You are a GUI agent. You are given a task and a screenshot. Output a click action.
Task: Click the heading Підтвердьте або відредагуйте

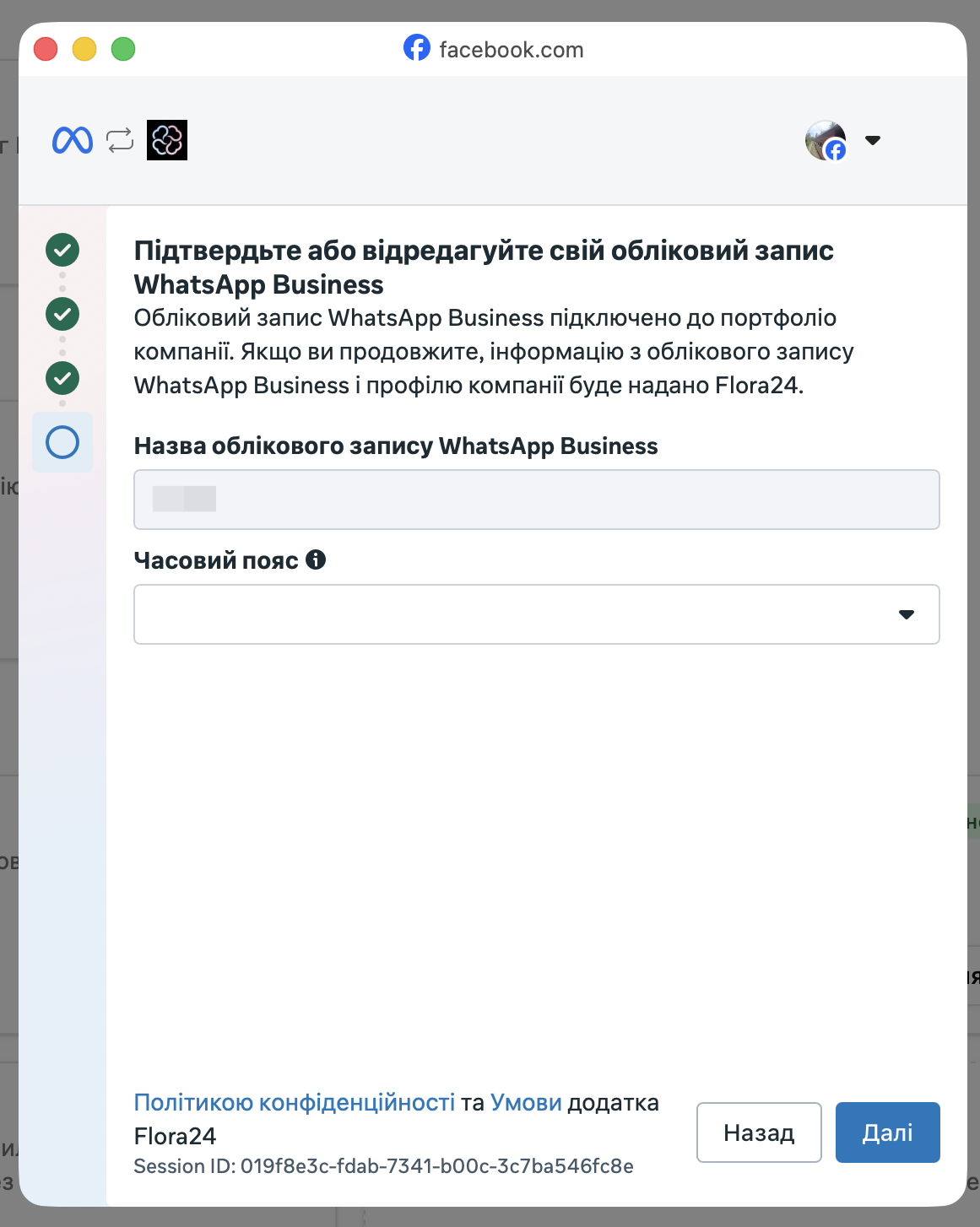pos(484,268)
